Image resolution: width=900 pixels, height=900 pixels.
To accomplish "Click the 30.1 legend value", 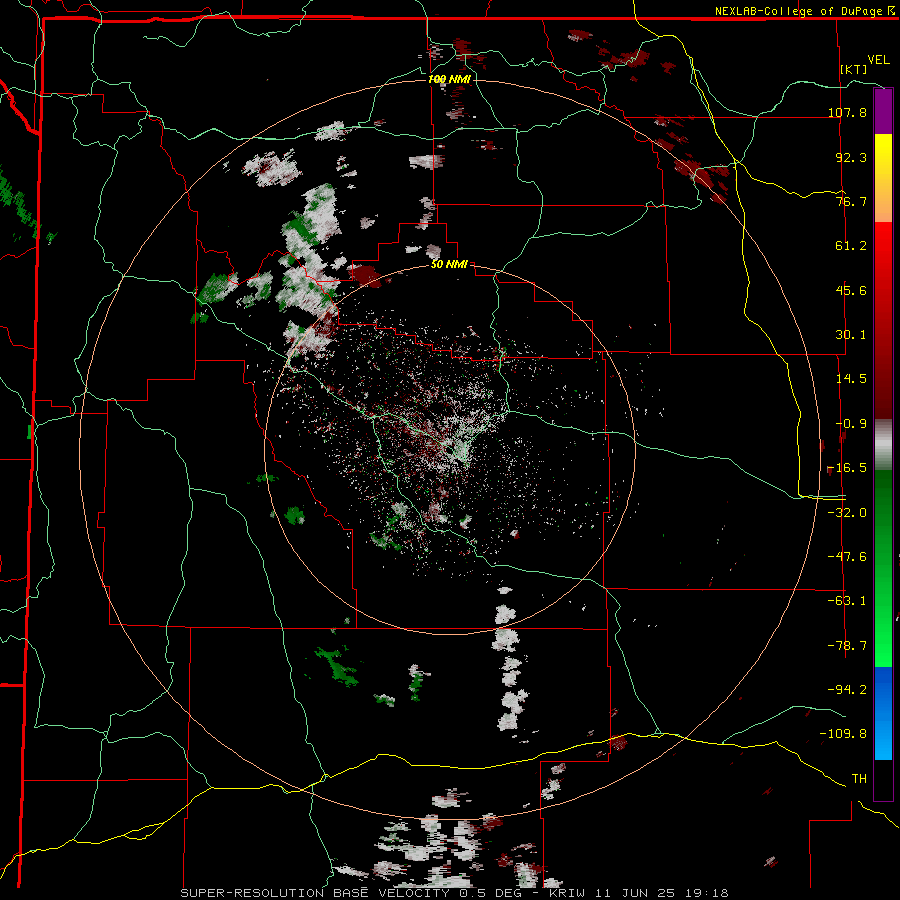I will coord(851,335).
